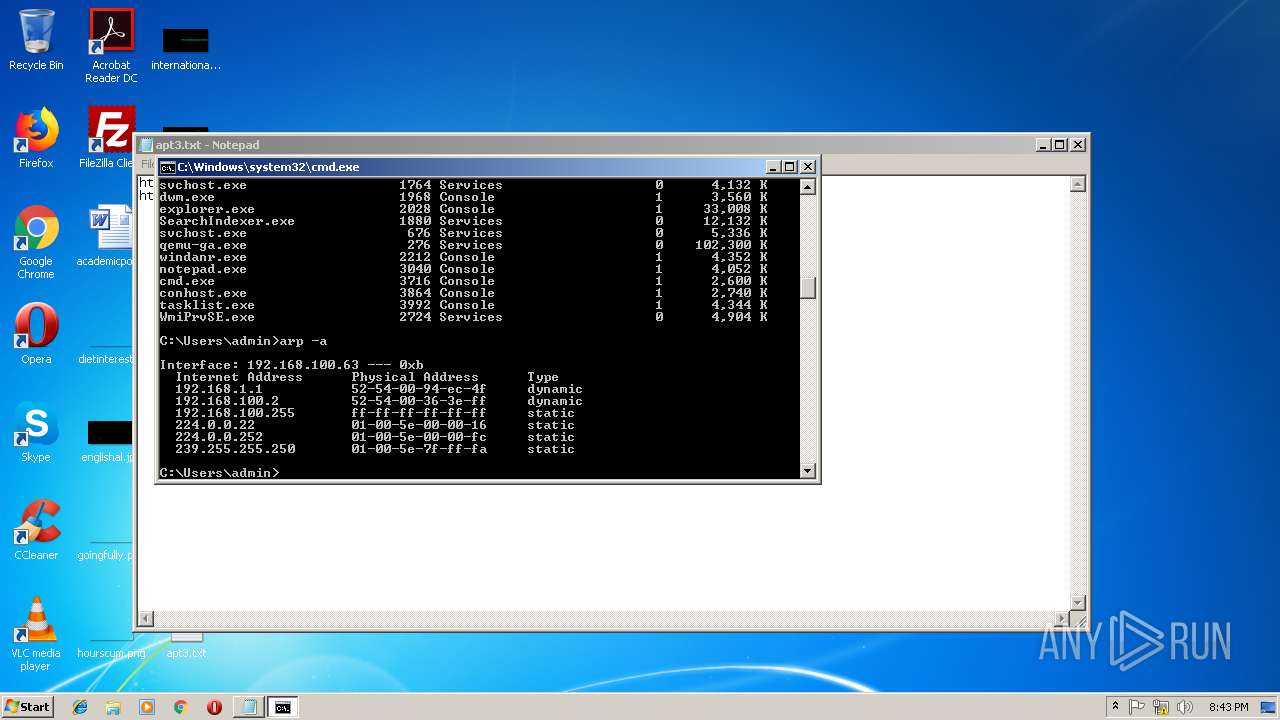The width and height of the screenshot is (1280, 720).
Task: Click Notepad horizontal scrollbar right arrow
Action: tap(1061, 619)
